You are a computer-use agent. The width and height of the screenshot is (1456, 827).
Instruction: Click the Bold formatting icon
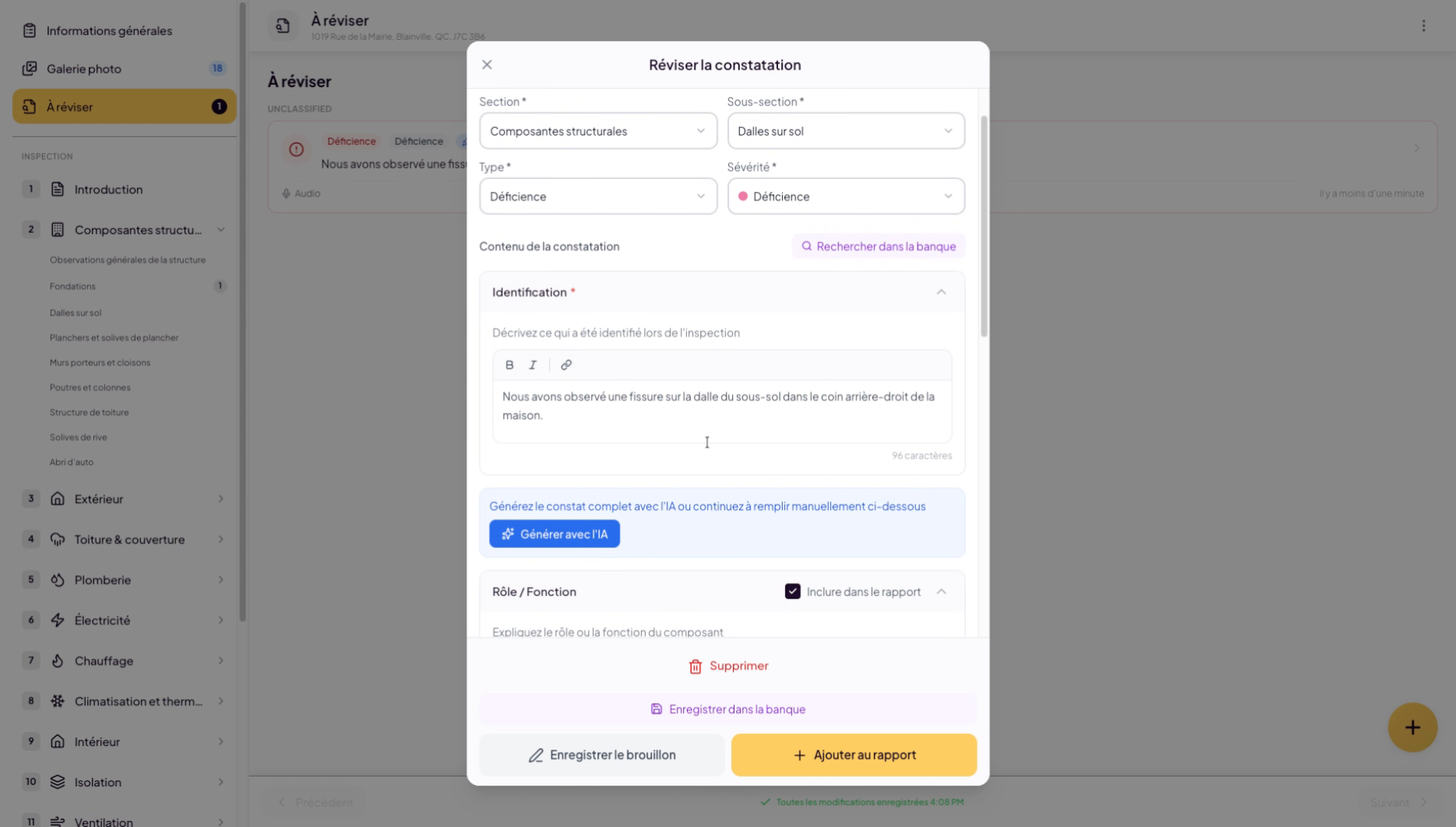(509, 365)
